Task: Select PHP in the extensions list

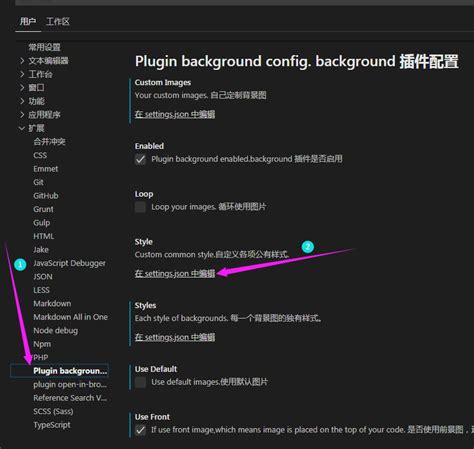Action: [x=41, y=358]
